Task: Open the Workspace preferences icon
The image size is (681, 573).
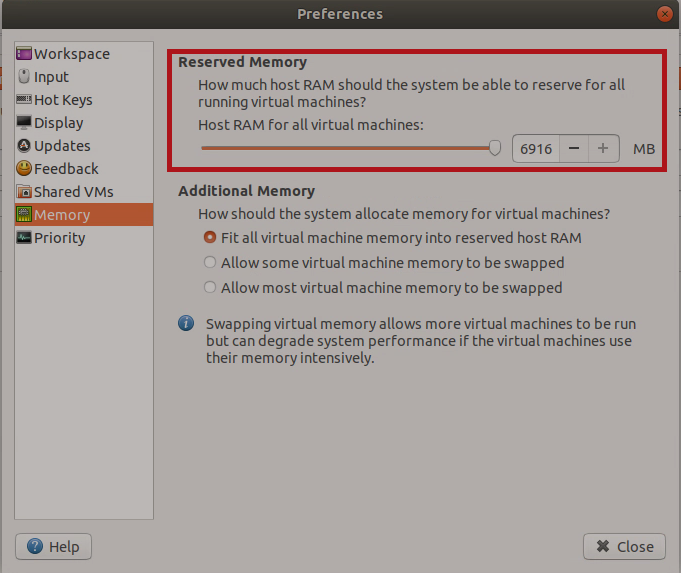Action: tap(24, 53)
